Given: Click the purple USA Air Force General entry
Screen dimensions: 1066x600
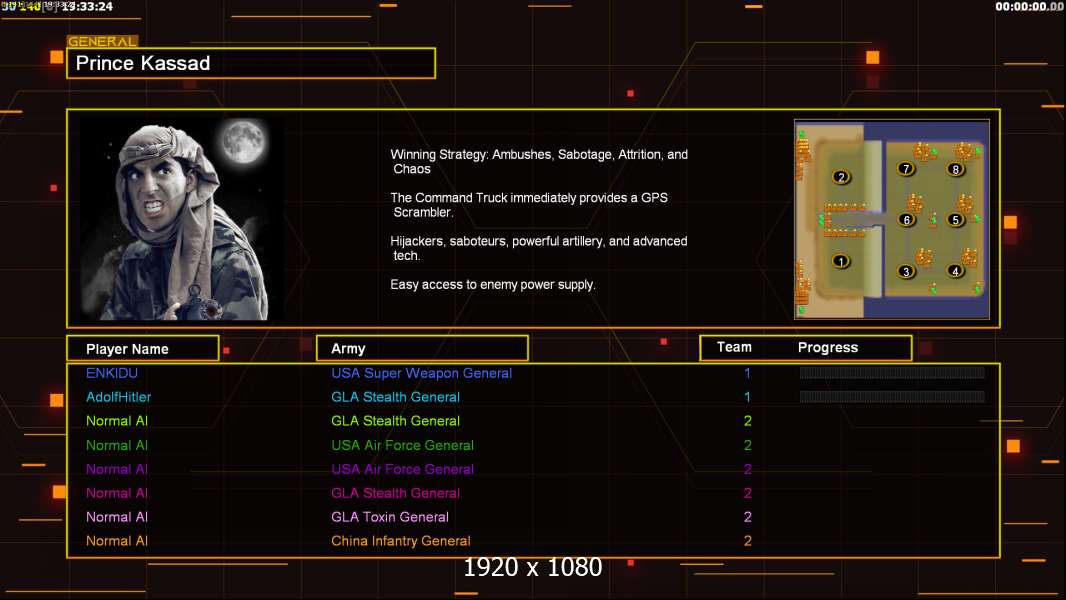Looking at the screenshot, I should click(402, 469).
